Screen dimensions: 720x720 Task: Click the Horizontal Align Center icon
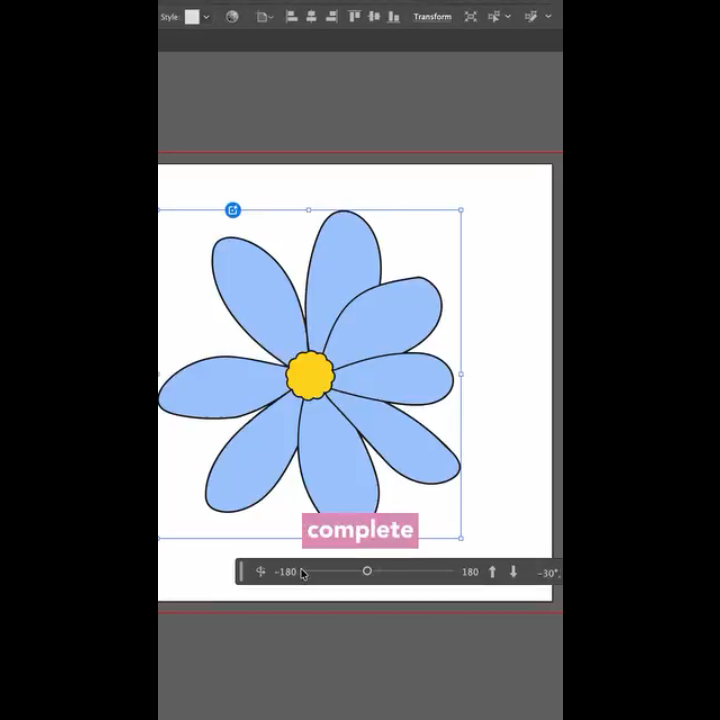point(311,17)
